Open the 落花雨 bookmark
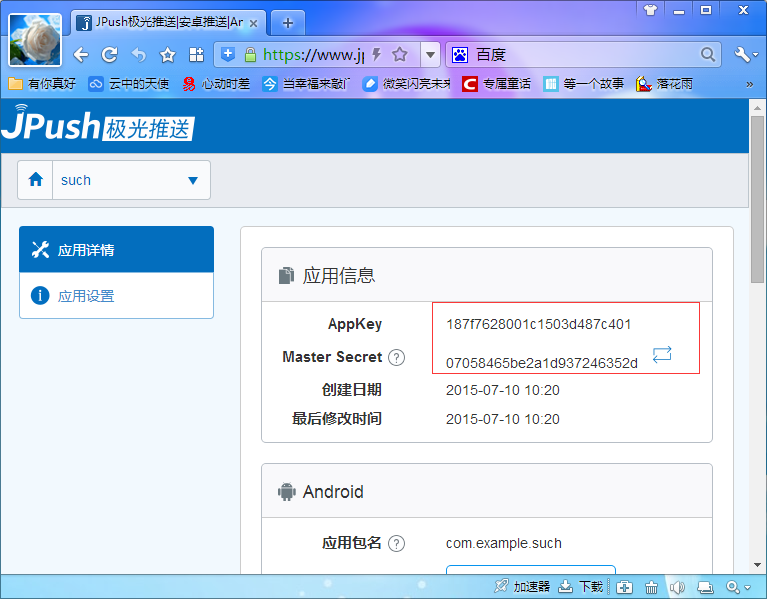767x599 pixels. point(664,84)
